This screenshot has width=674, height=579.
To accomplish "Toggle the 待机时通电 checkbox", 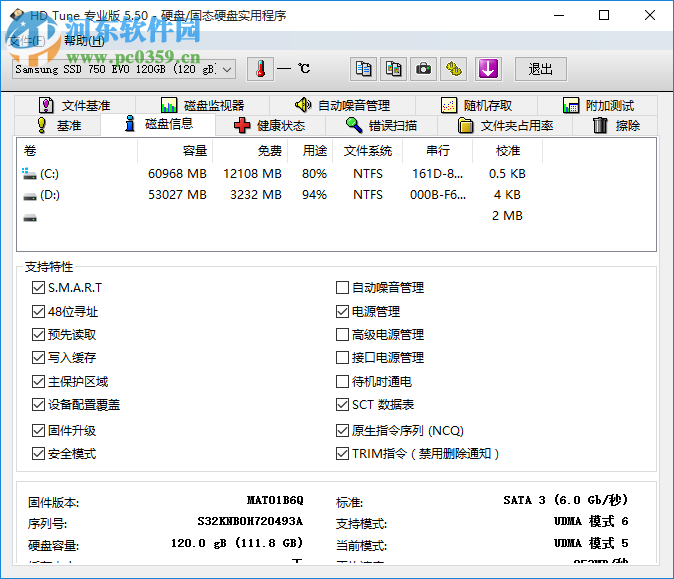I will 342,381.
